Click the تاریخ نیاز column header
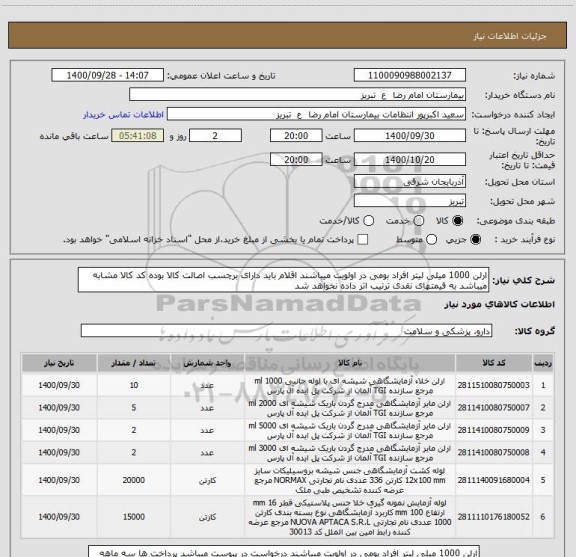Viewport: 576px width, 557px height. click(x=59, y=363)
